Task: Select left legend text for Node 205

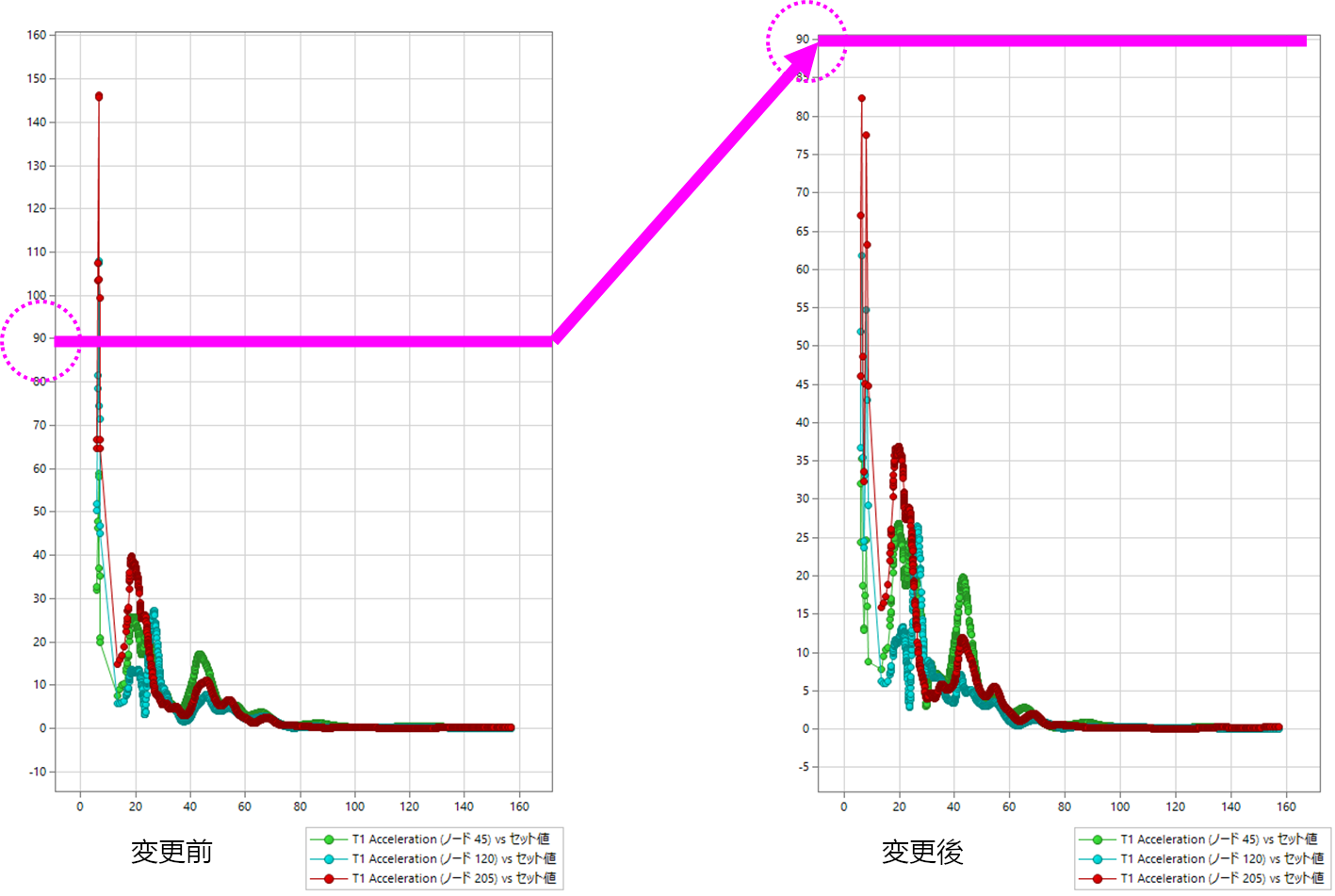Action: [x=453, y=878]
